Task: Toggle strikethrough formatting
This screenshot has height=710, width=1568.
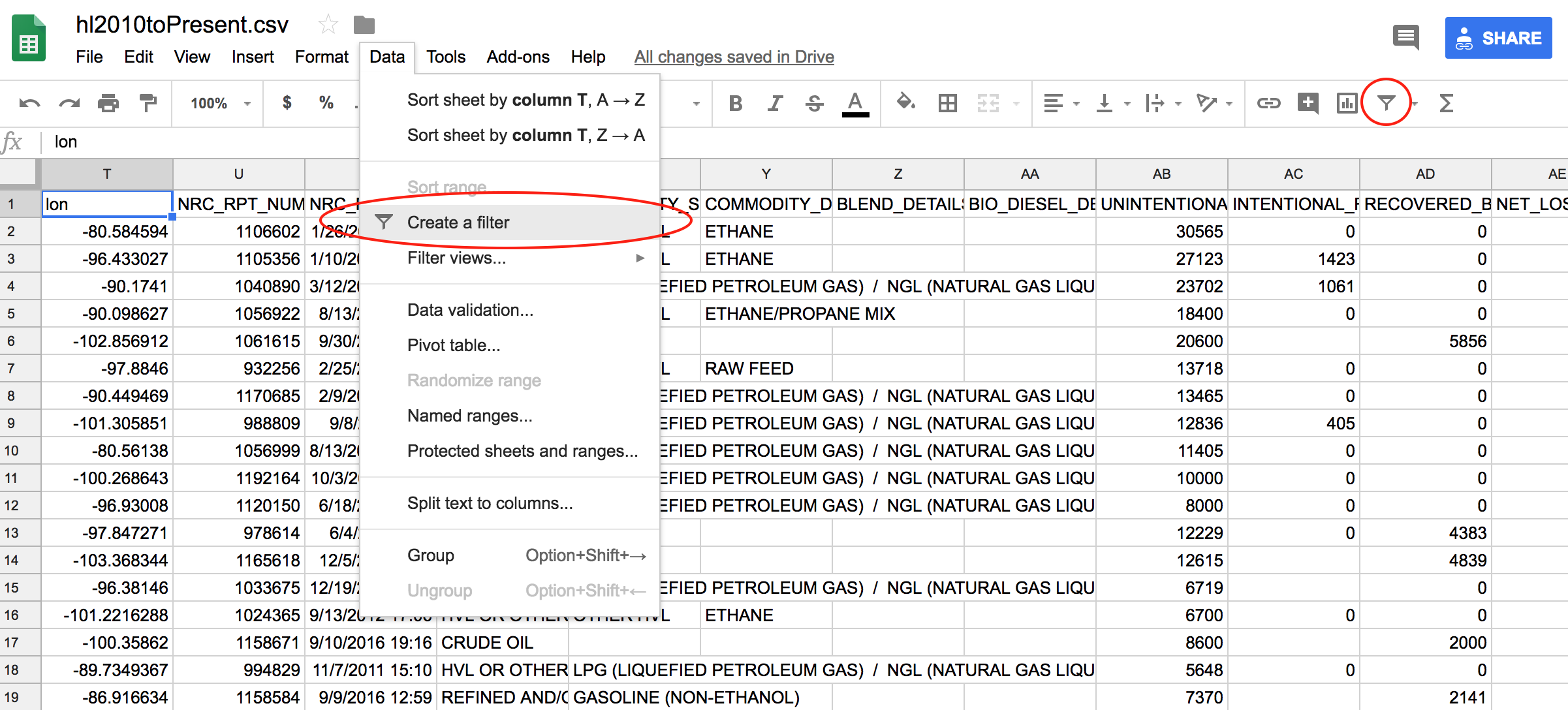Action: 814,103
